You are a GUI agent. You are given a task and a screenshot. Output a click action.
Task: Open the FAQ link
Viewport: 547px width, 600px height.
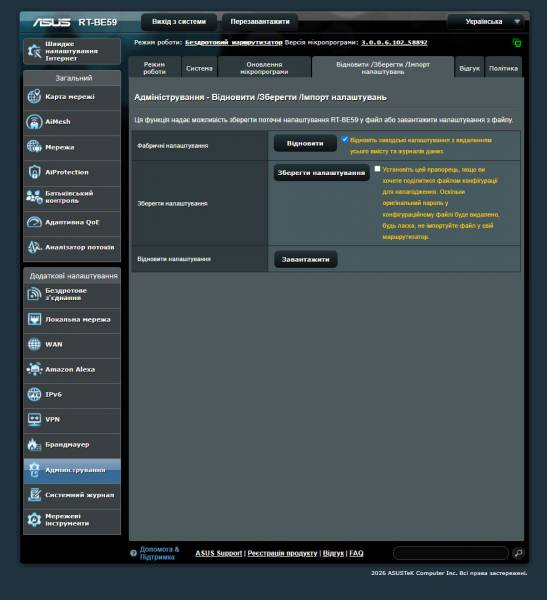coord(356,553)
